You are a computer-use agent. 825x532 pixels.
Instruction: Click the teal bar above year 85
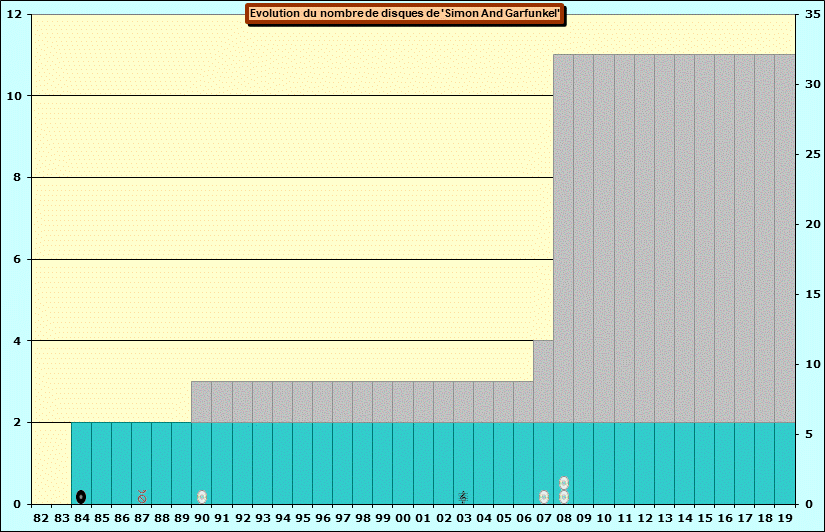[x=101, y=462]
